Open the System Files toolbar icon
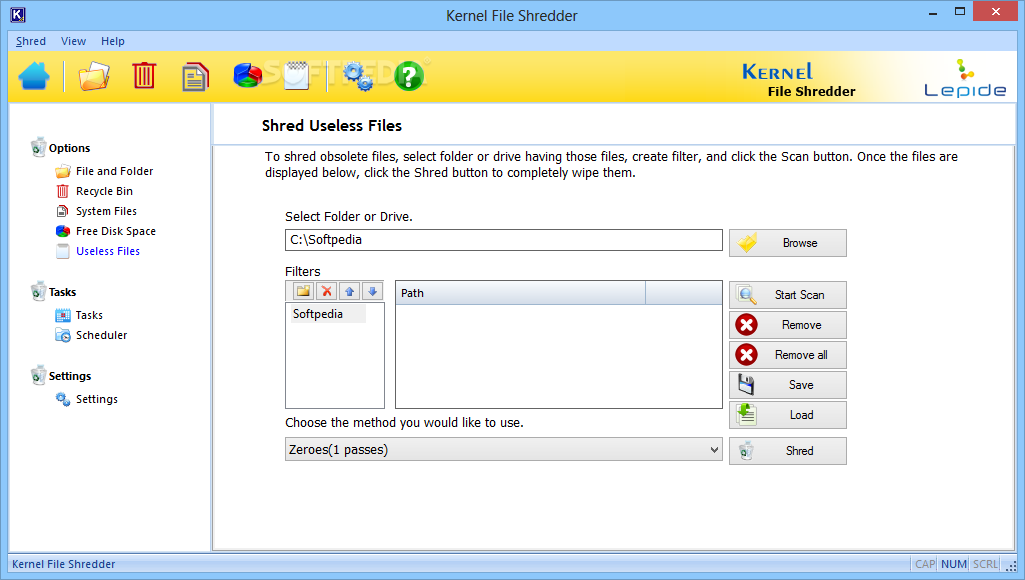The width and height of the screenshot is (1025, 580). click(x=195, y=77)
